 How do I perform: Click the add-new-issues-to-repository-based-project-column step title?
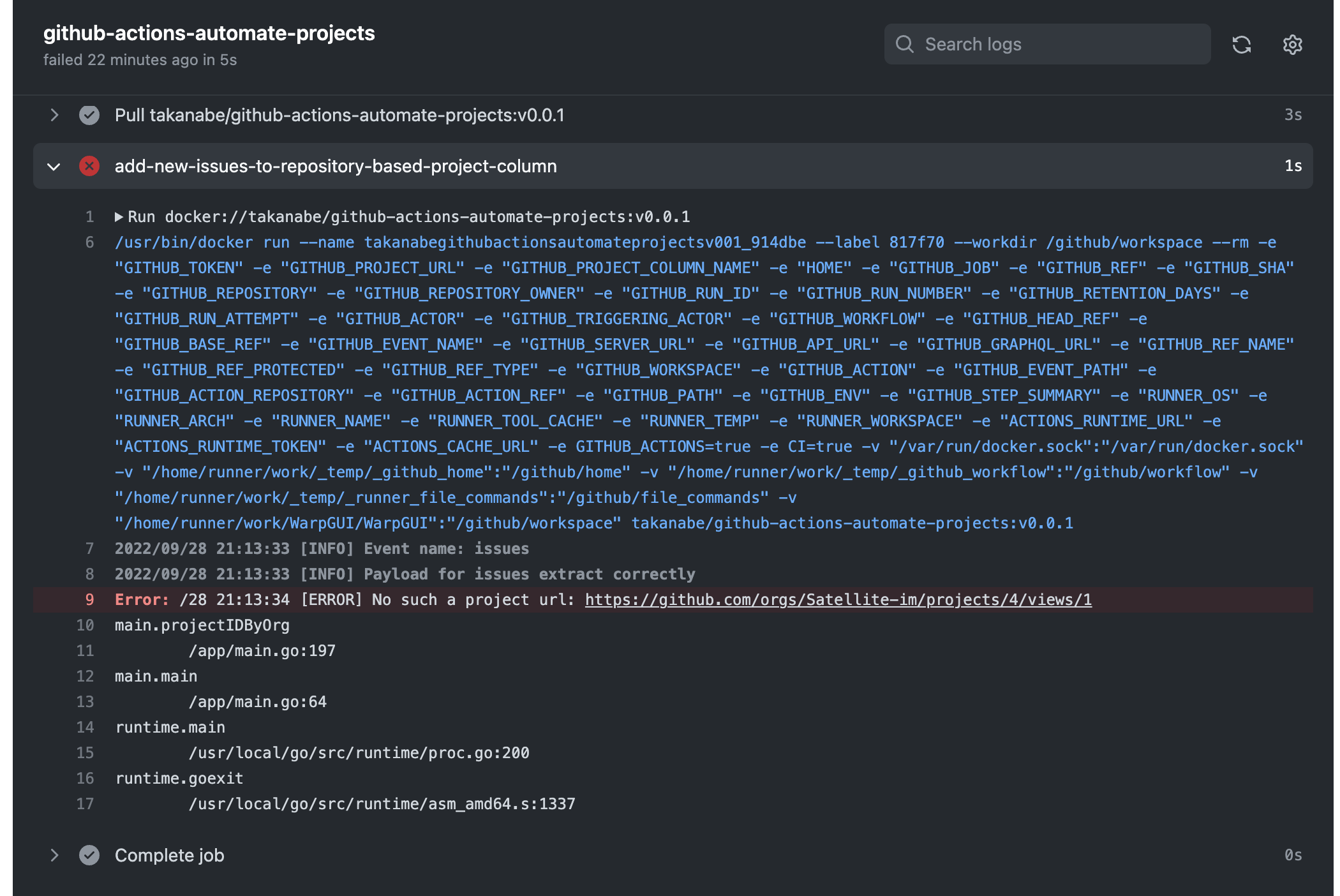click(x=336, y=166)
